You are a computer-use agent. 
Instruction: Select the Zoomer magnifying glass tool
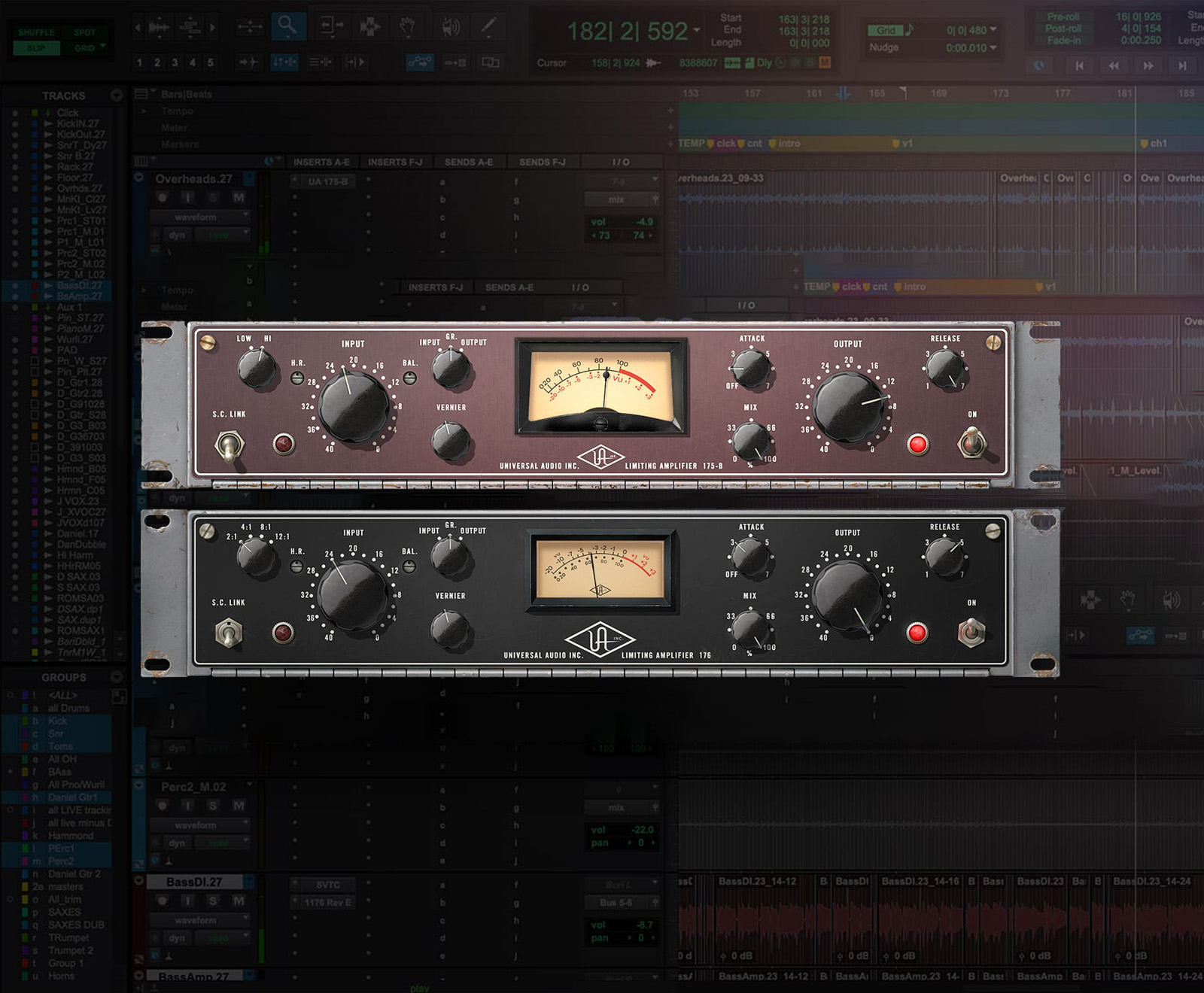(287, 26)
